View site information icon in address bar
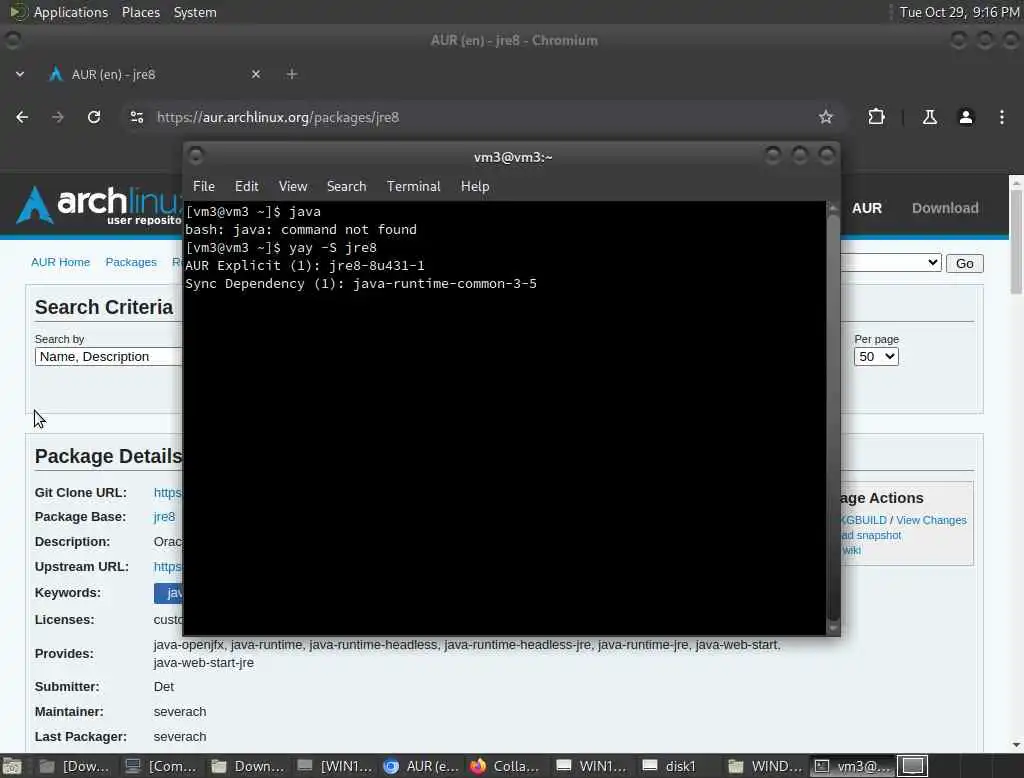1024x778 pixels. tap(136, 117)
